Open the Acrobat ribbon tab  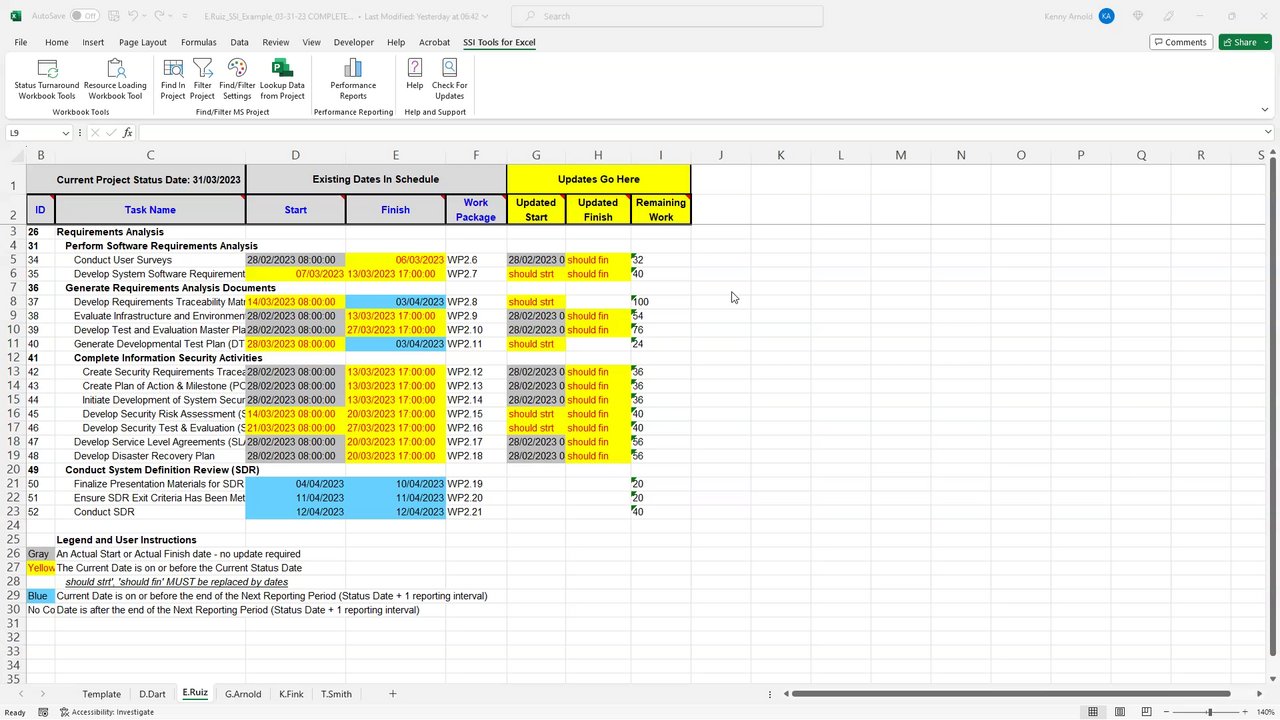click(x=434, y=42)
